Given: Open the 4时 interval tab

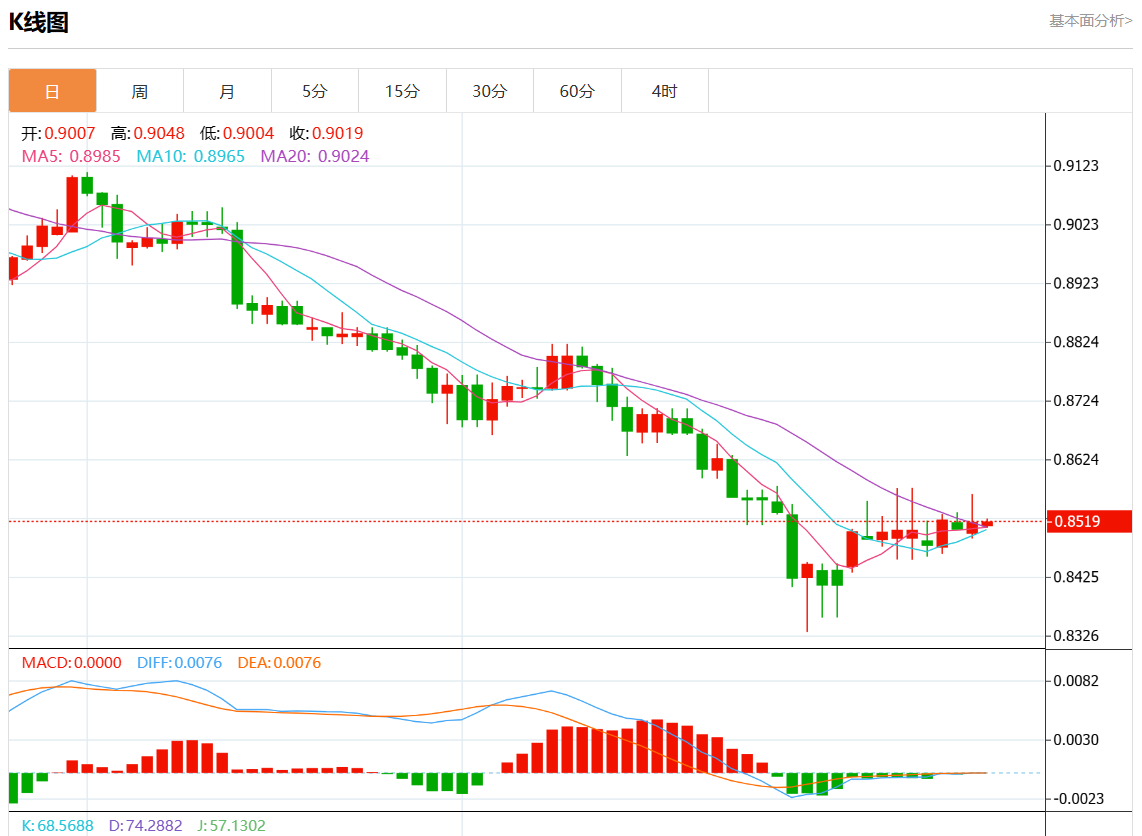Looking at the screenshot, I should (664, 91).
